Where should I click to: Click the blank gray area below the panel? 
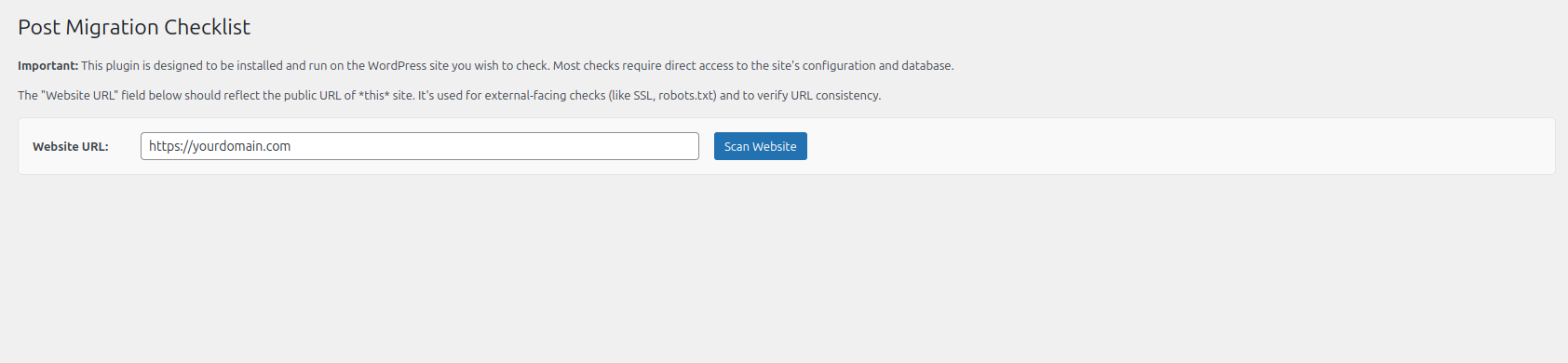[784, 270]
